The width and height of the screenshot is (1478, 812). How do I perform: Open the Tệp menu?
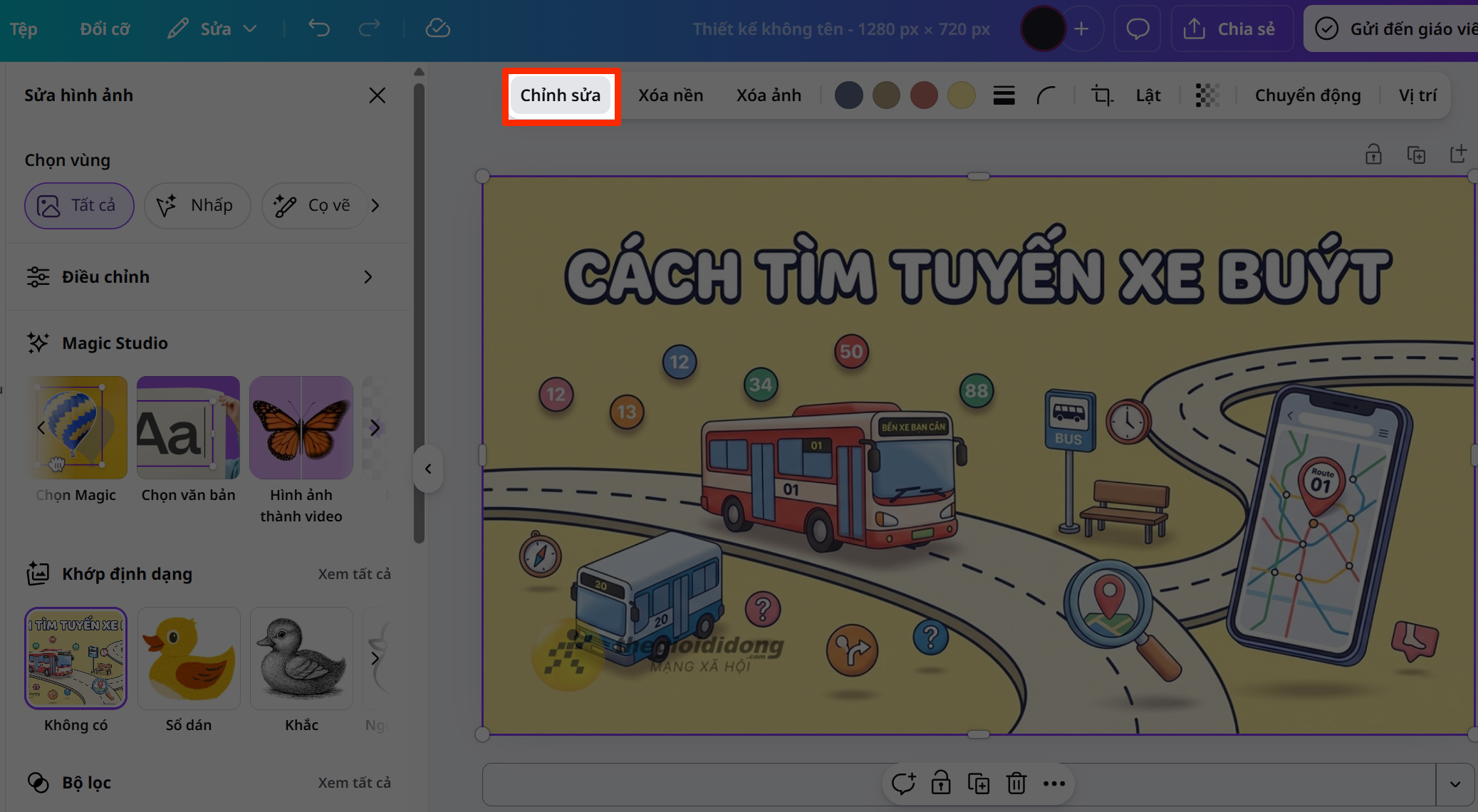pos(24,28)
